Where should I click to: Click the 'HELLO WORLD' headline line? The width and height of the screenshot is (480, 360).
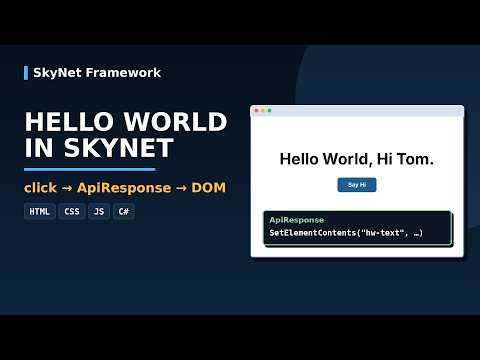tap(126, 122)
